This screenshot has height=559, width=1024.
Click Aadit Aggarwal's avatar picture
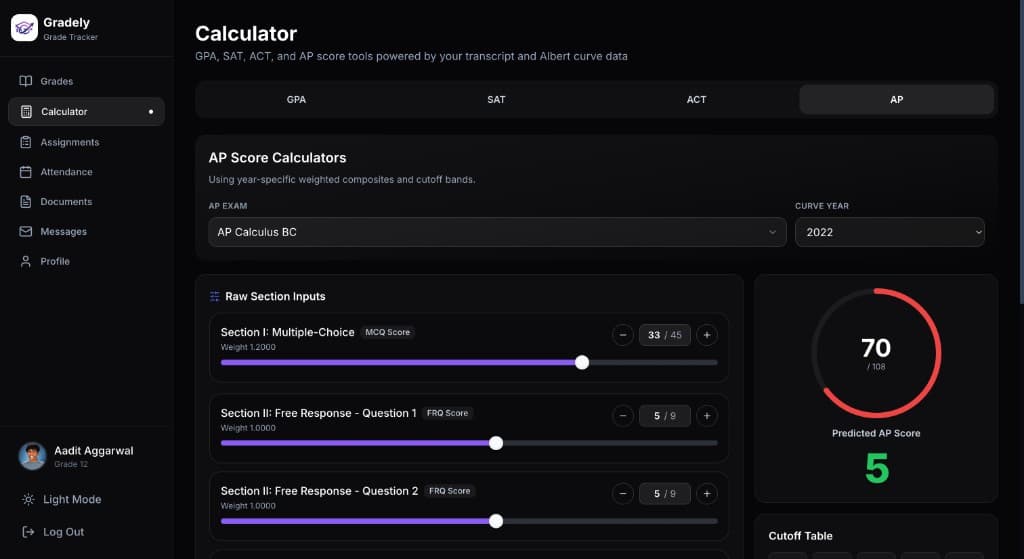pos(32,456)
